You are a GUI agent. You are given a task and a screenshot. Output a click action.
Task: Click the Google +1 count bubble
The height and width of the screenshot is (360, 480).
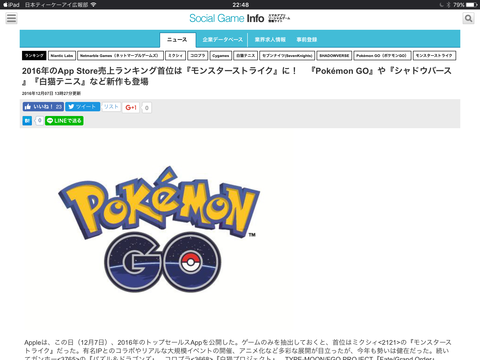[x=147, y=108]
